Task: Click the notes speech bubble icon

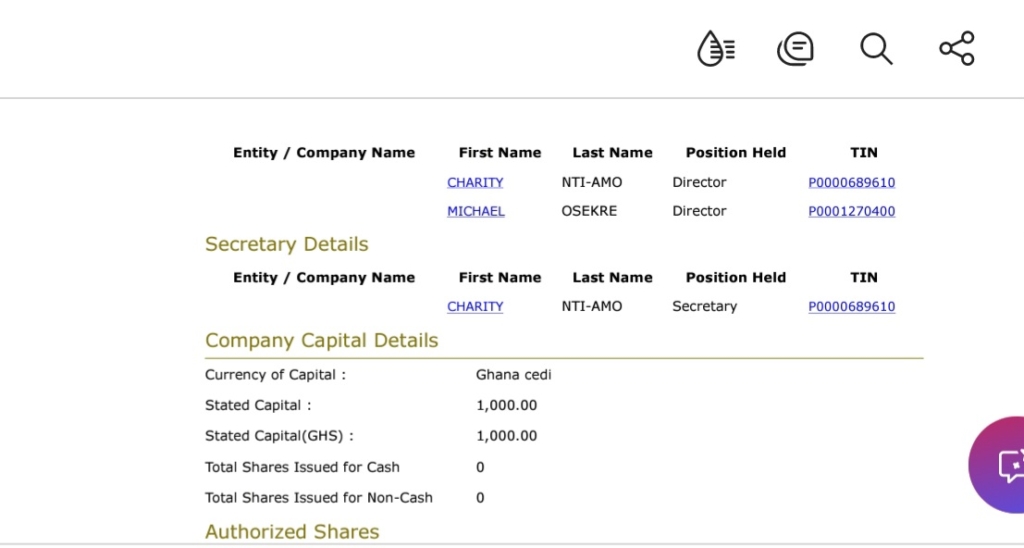Action: click(795, 48)
